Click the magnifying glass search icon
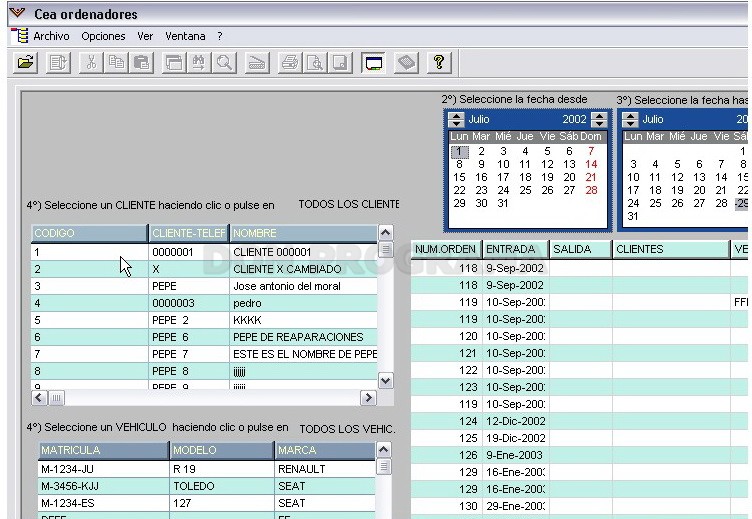752x519 pixels. [x=224, y=62]
